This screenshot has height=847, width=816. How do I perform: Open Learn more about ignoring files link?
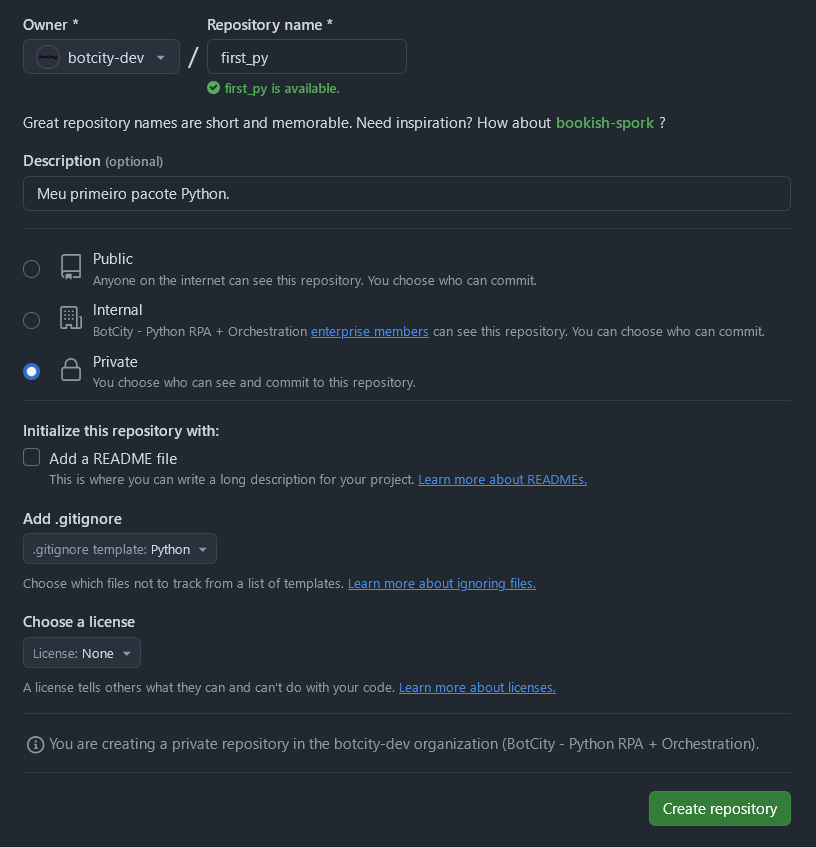[441, 584]
